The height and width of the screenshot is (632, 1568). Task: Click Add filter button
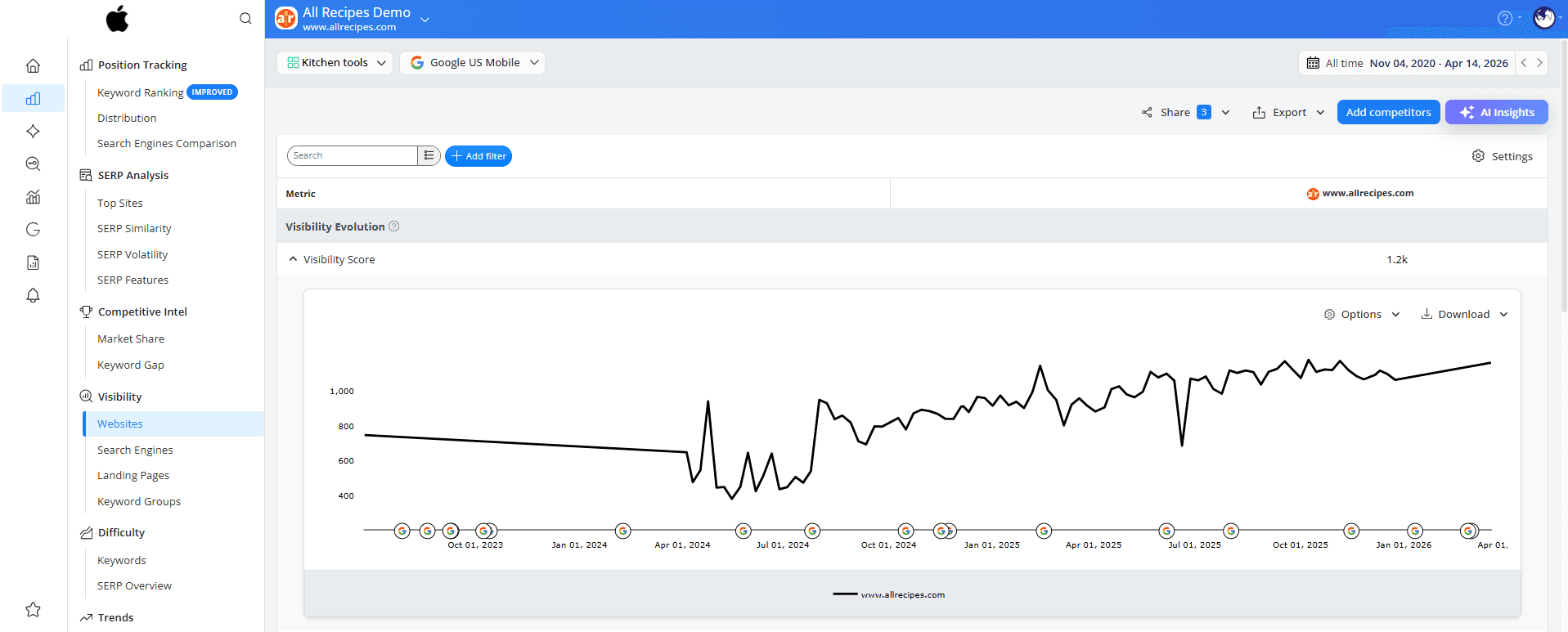(x=478, y=155)
